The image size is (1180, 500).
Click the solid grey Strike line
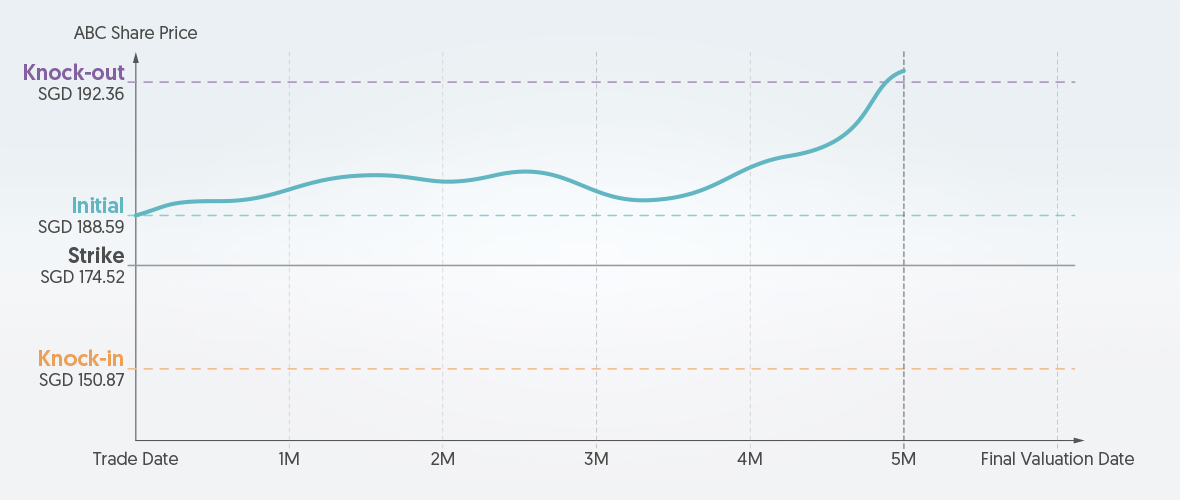coord(600,265)
